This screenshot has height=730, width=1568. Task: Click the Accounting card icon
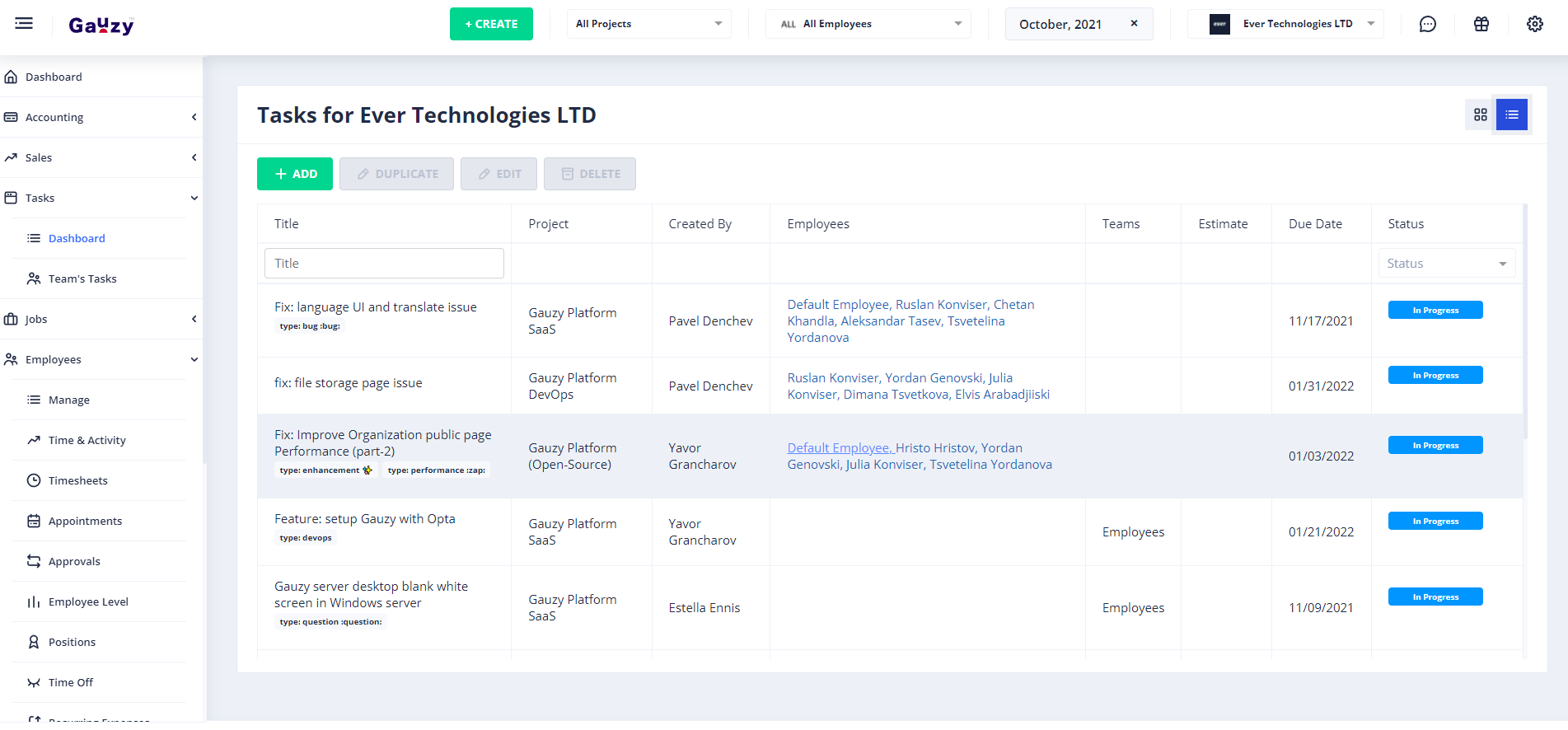pyautogui.click(x=11, y=117)
